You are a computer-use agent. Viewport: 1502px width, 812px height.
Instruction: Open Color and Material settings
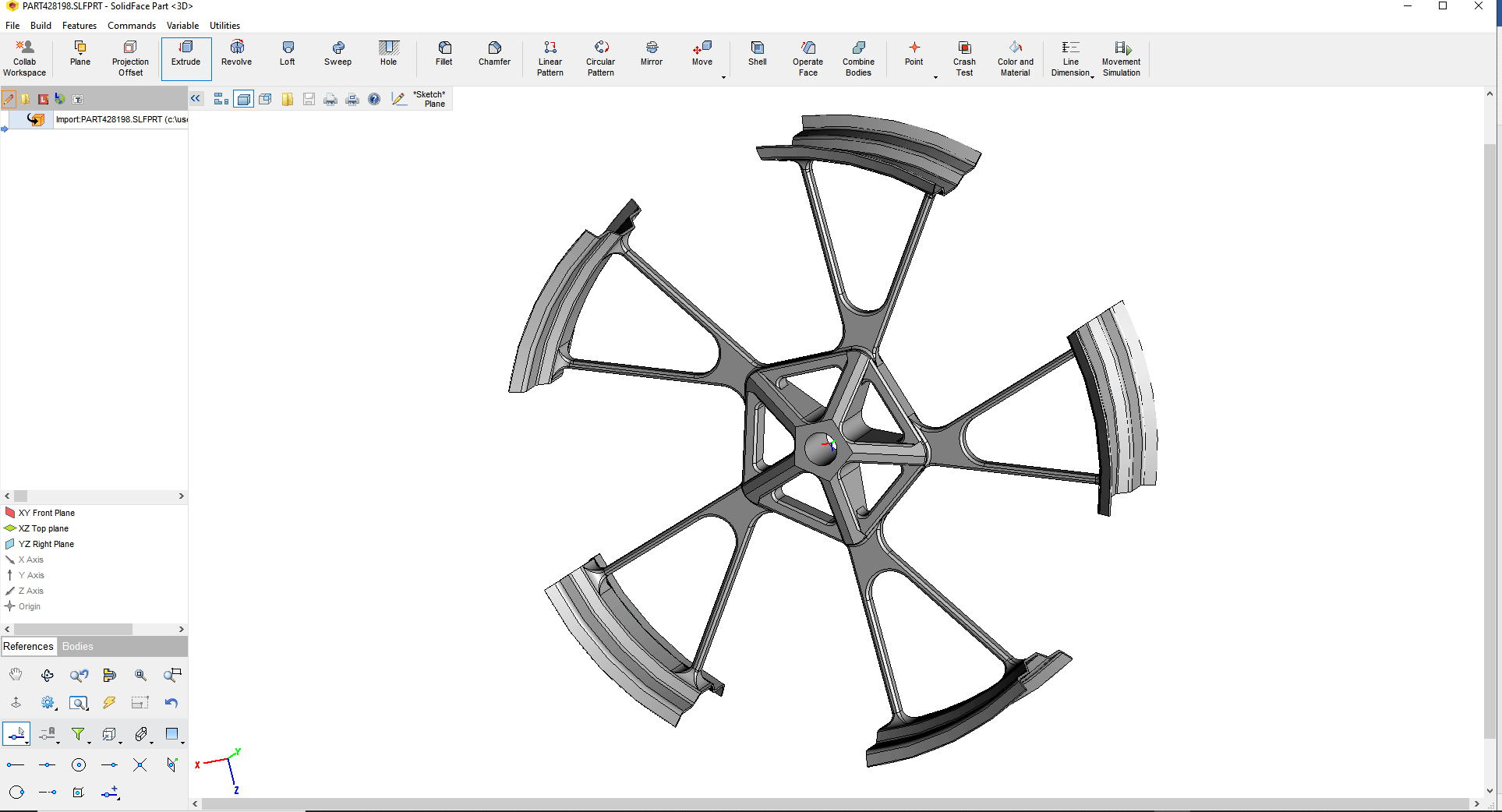pyautogui.click(x=1016, y=58)
